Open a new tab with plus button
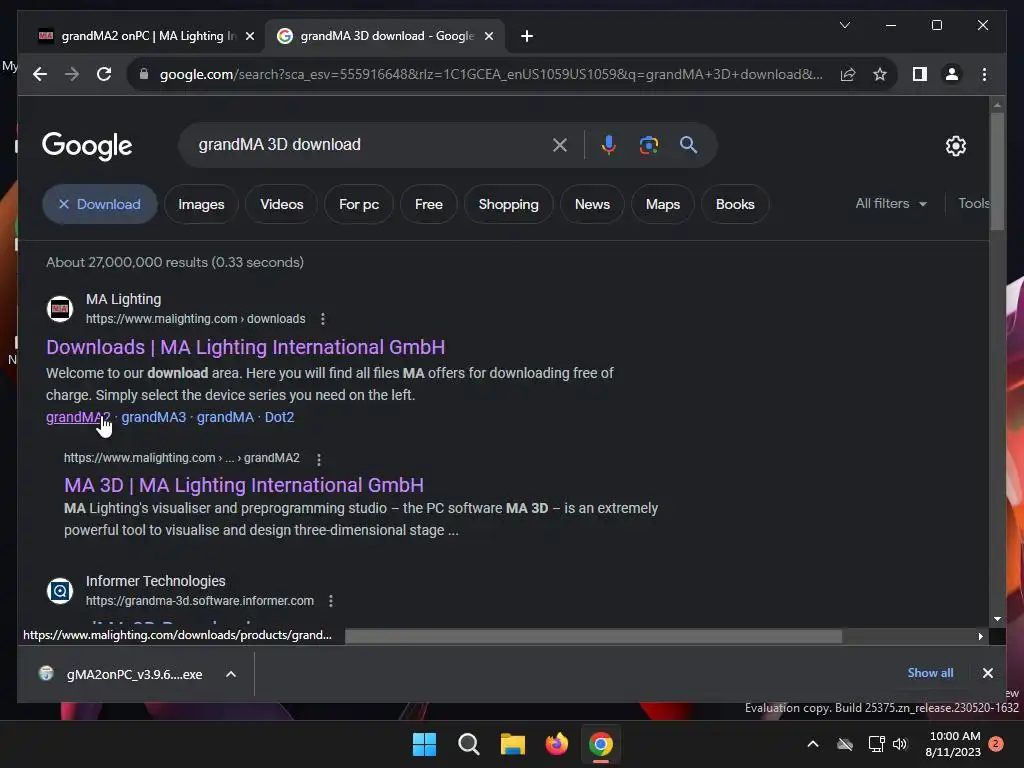 [527, 36]
